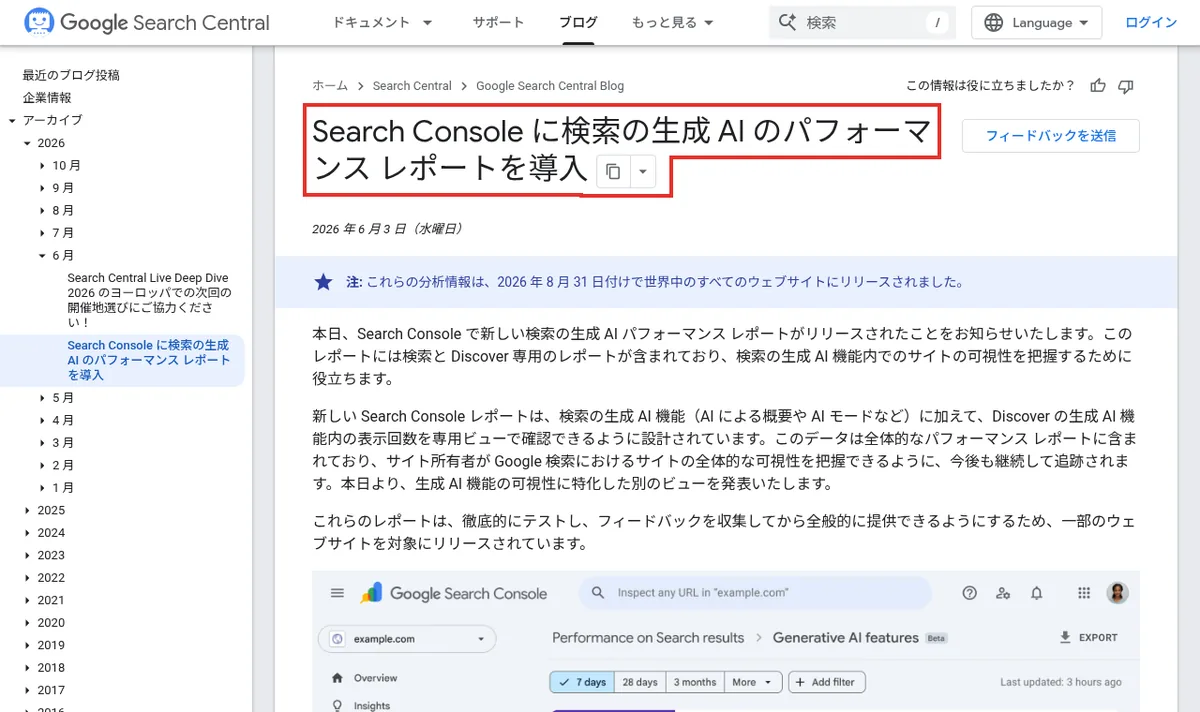Viewport: 1200px width, 712px height.
Task: Expand the 4 月 month node
Action: 42,420
